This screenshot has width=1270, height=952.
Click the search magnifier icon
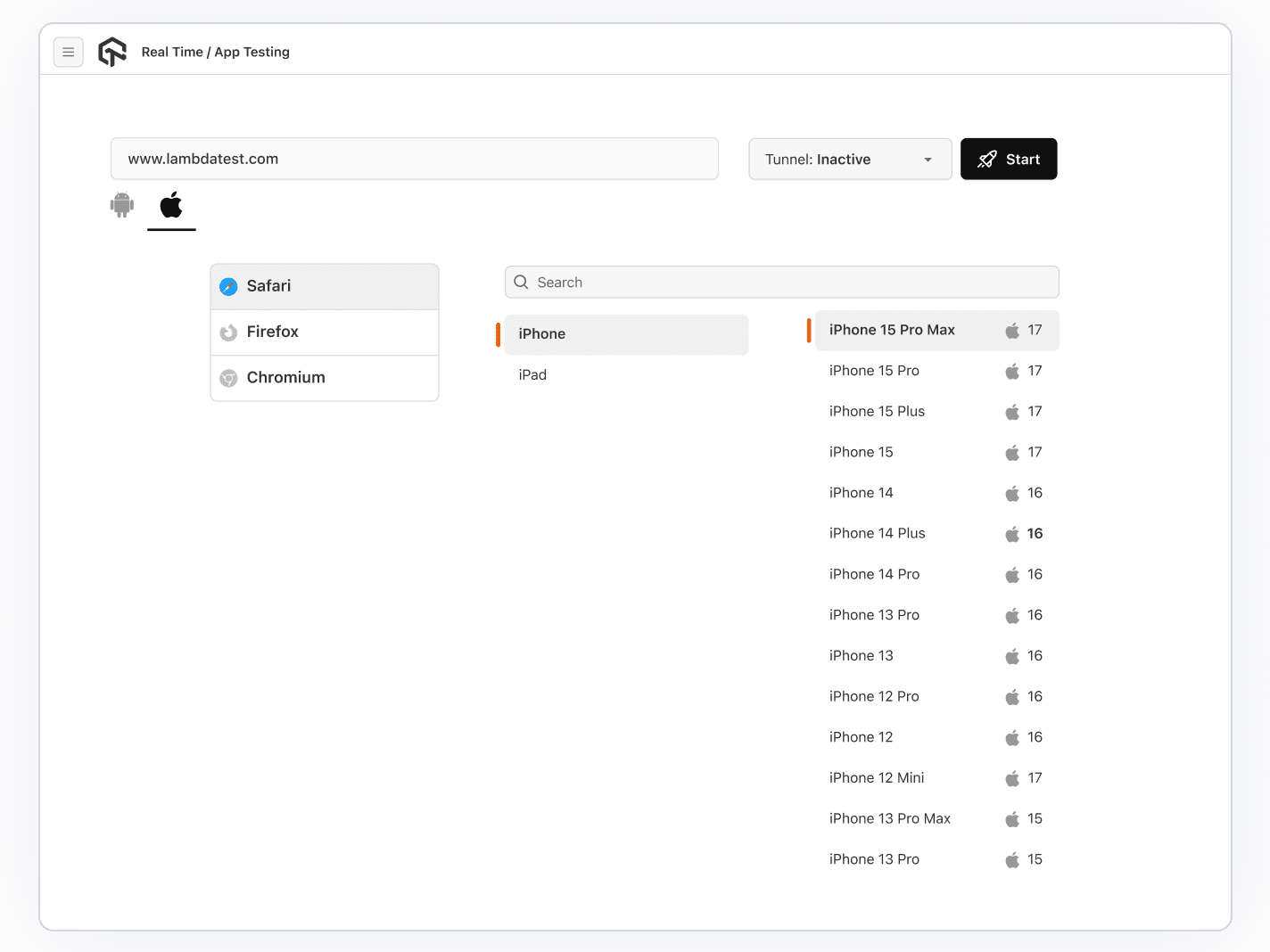tap(522, 283)
